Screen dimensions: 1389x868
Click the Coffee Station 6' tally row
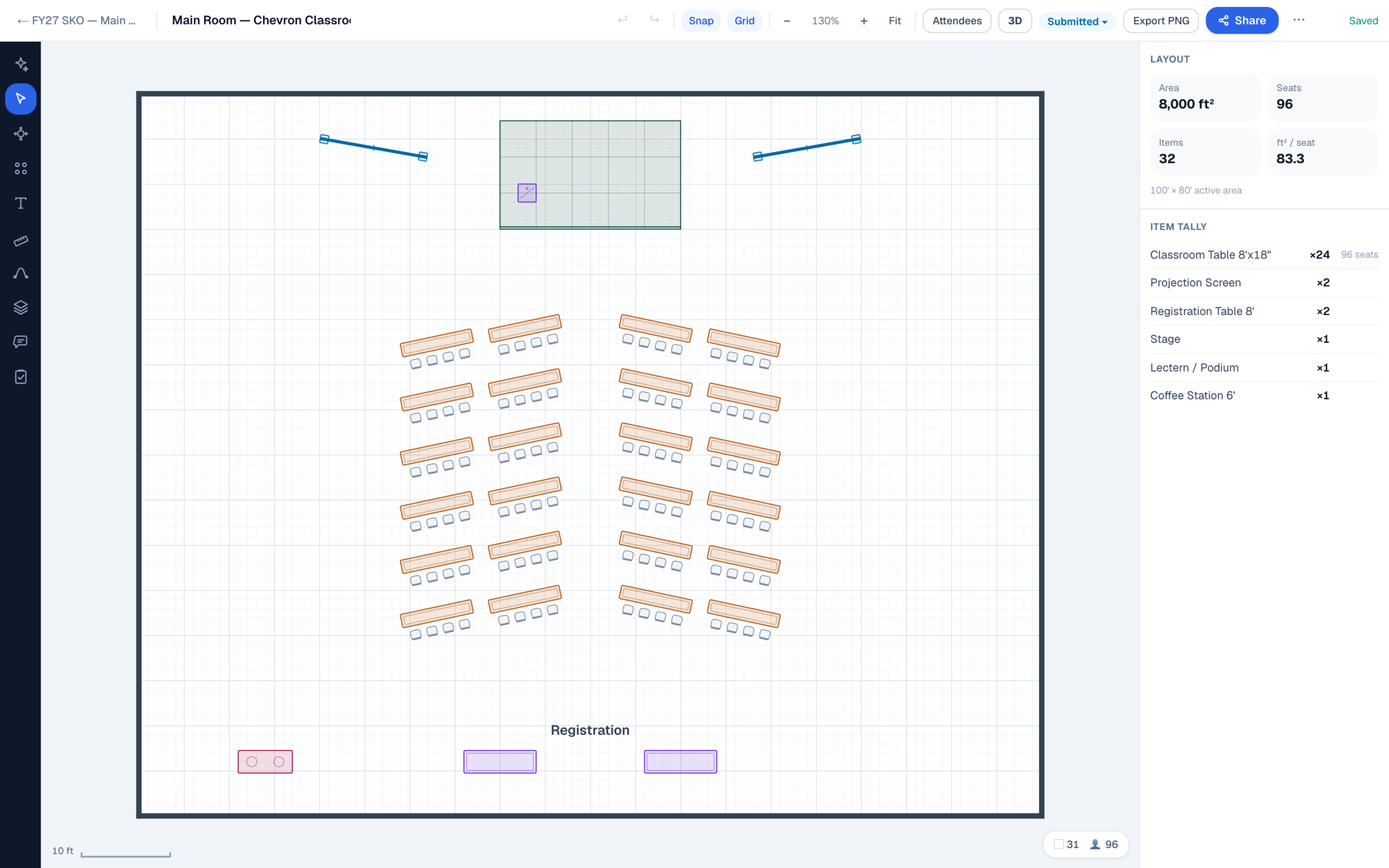(1264, 395)
